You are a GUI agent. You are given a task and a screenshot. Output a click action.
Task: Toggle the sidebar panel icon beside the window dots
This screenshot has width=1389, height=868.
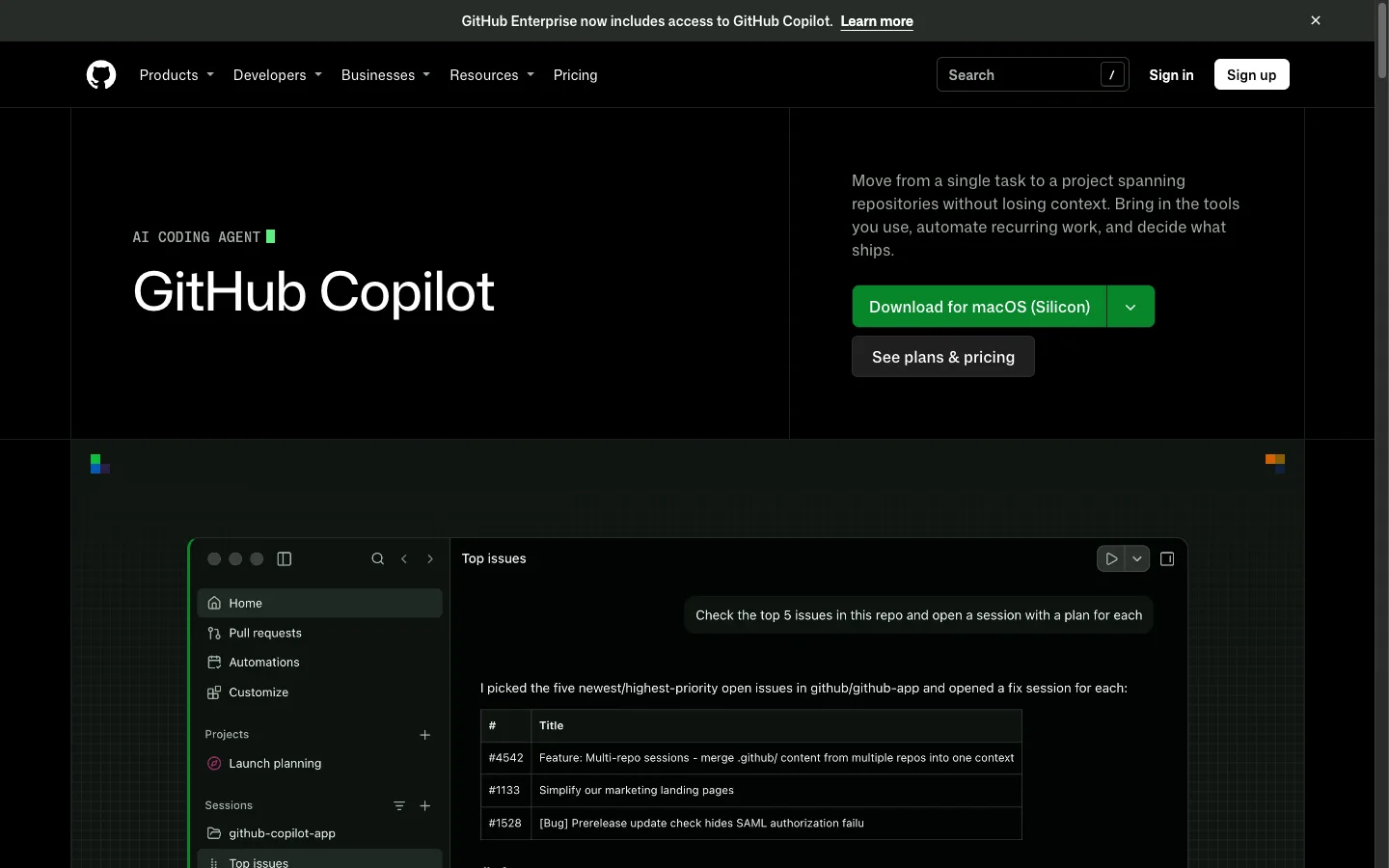285,558
